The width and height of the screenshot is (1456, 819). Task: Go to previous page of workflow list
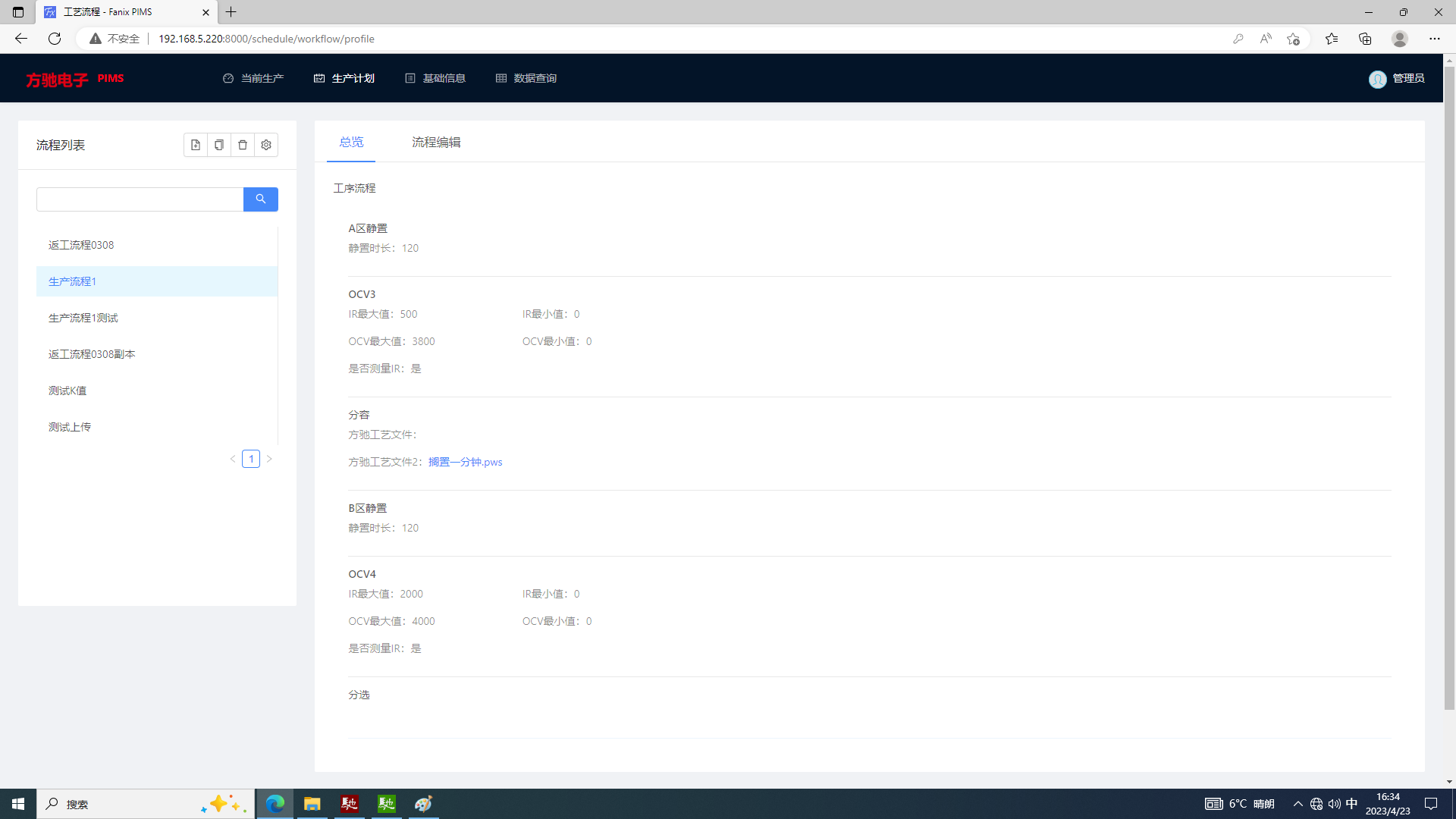[x=233, y=459]
